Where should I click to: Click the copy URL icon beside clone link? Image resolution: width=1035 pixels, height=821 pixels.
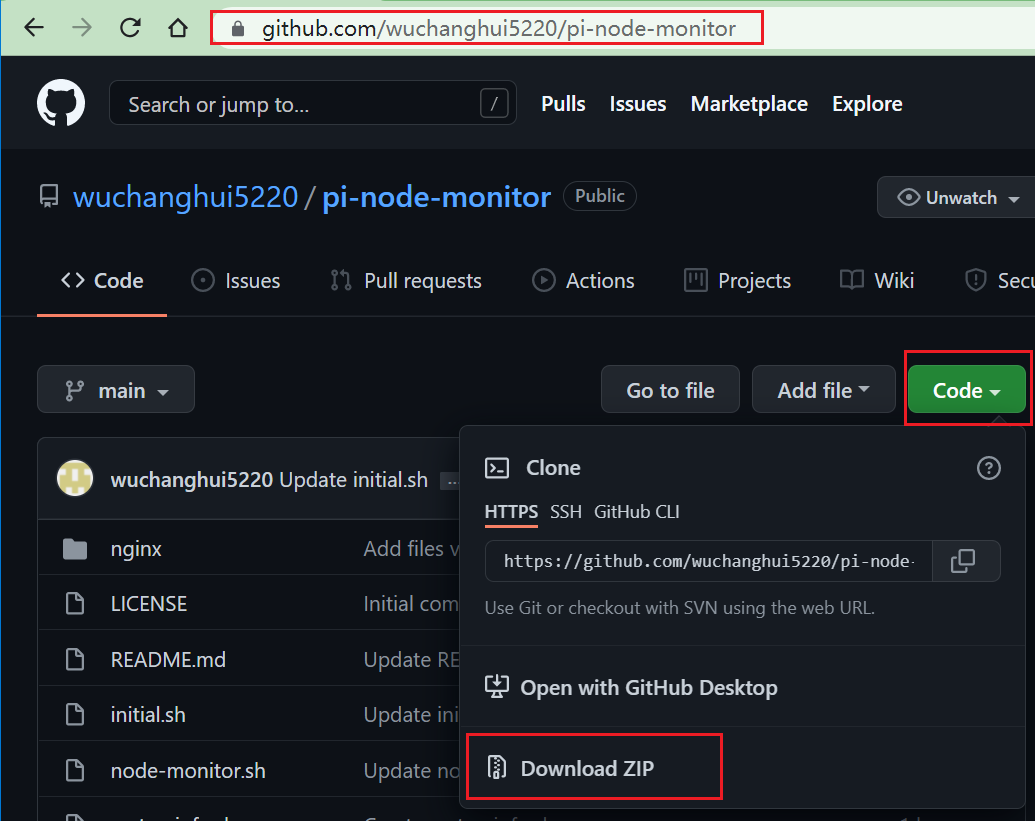tap(965, 561)
